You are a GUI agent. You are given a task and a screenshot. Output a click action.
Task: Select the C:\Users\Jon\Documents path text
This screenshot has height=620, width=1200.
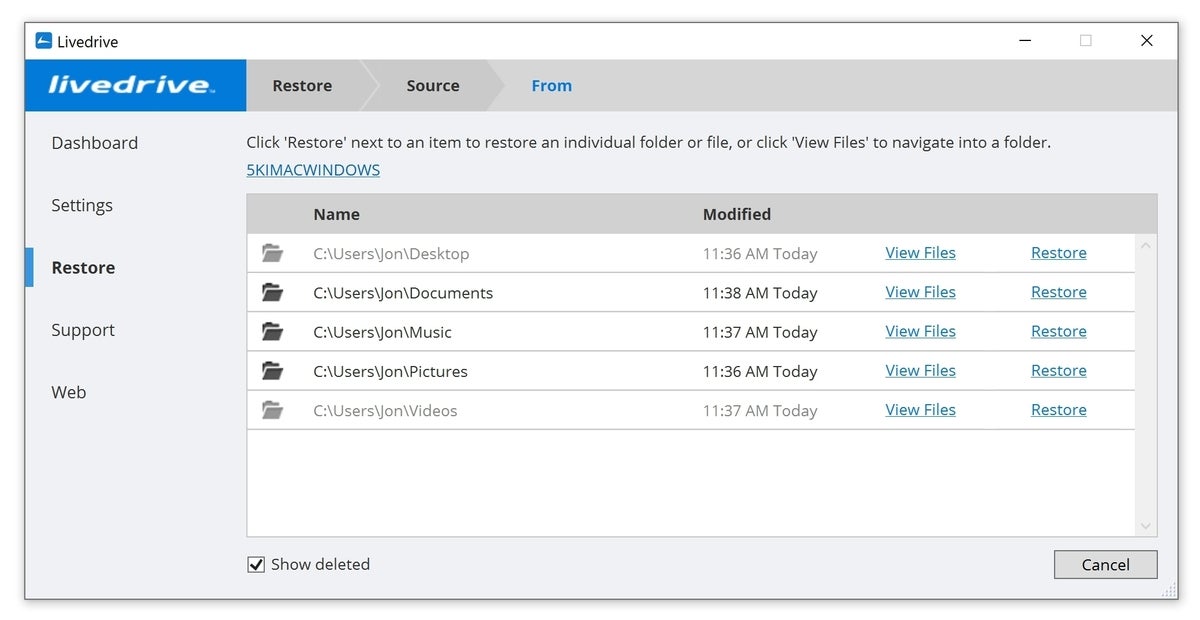403,293
